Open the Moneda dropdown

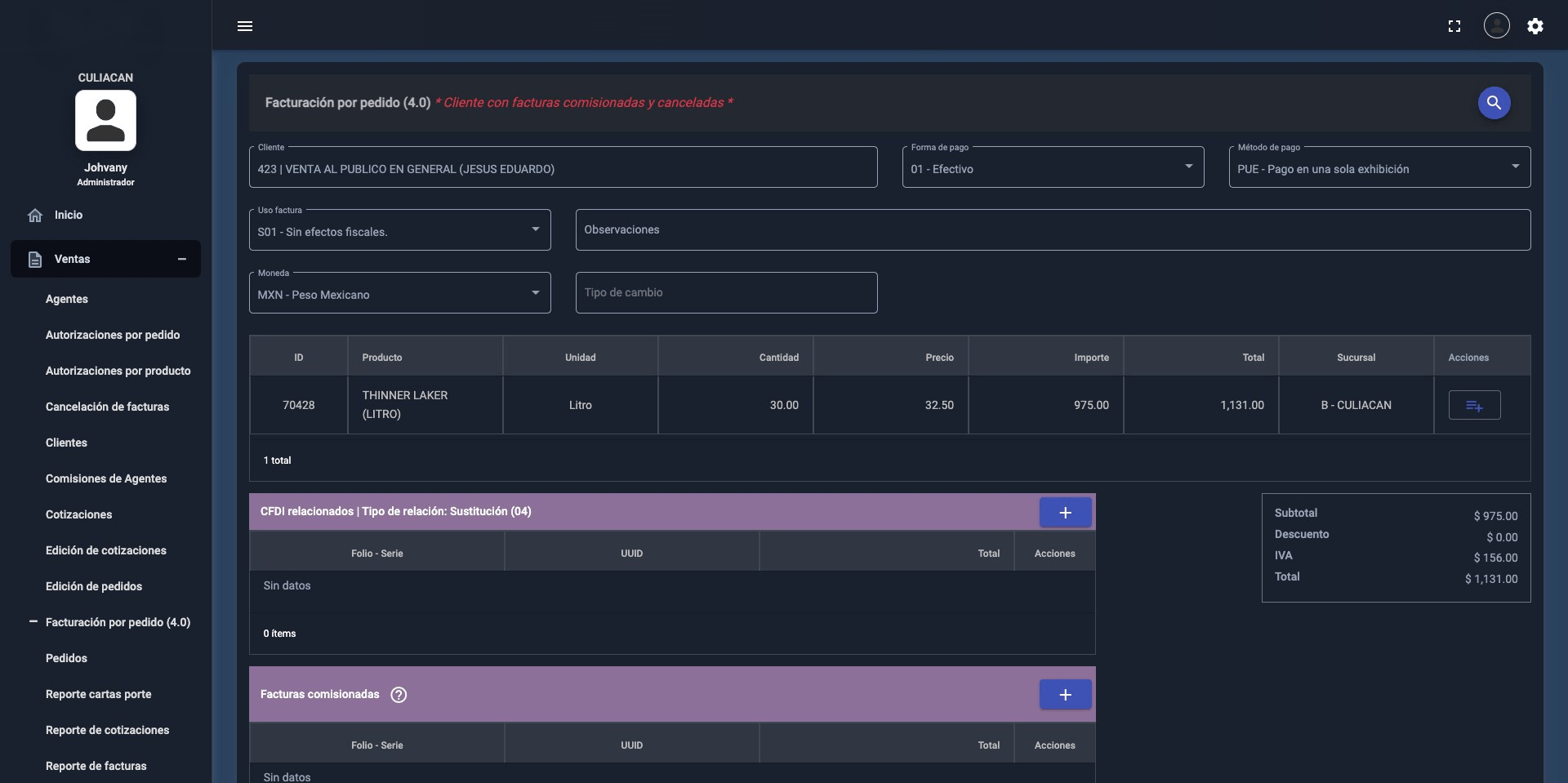point(399,293)
